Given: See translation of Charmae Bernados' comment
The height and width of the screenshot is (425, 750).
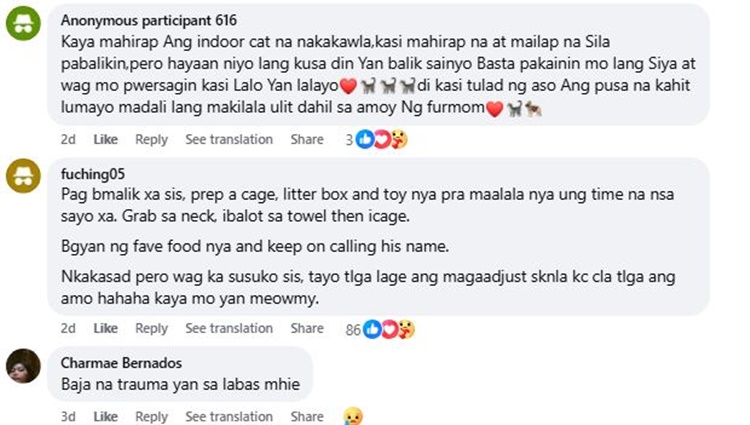Looking at the screenshot, I should coord(229,416).
